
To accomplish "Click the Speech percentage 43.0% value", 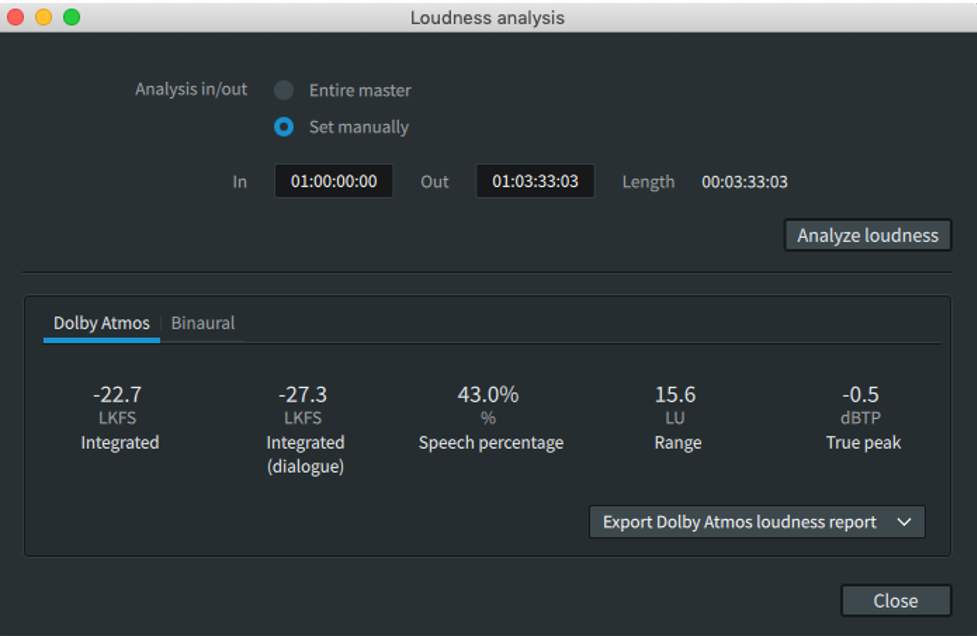I will 488,395.
